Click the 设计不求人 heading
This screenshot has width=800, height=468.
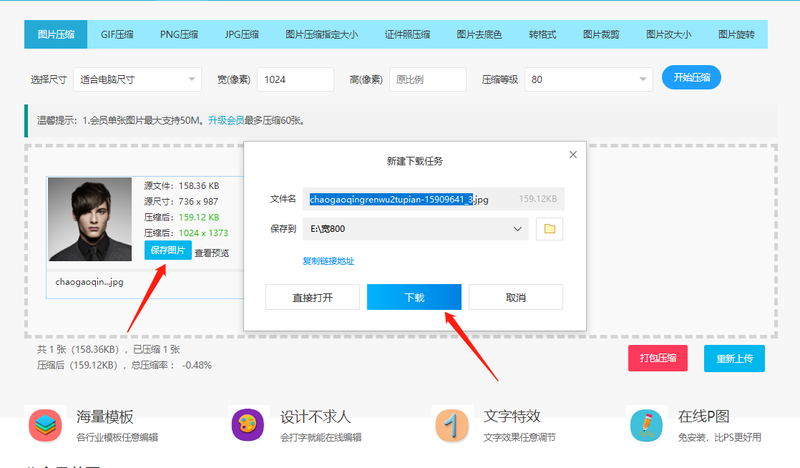pyautogui.click(x=315, y=417)
